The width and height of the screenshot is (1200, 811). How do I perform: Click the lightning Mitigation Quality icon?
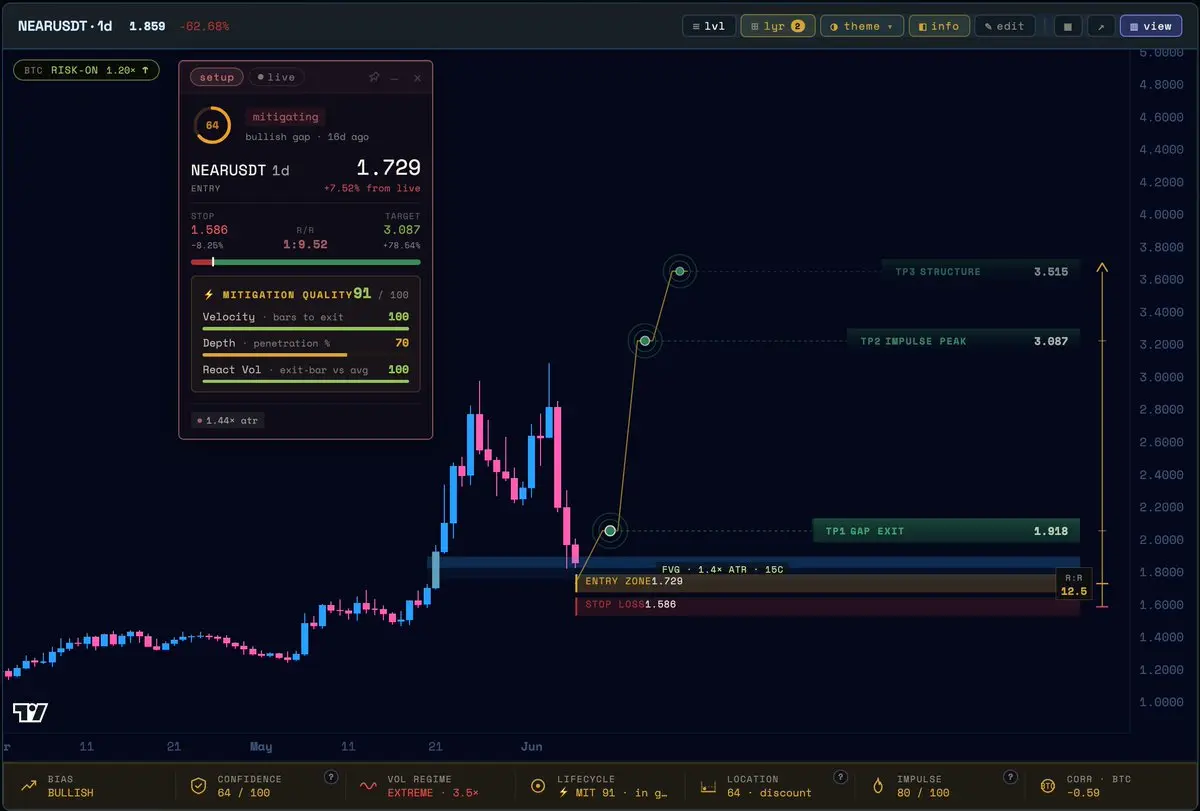coord(209,295)
